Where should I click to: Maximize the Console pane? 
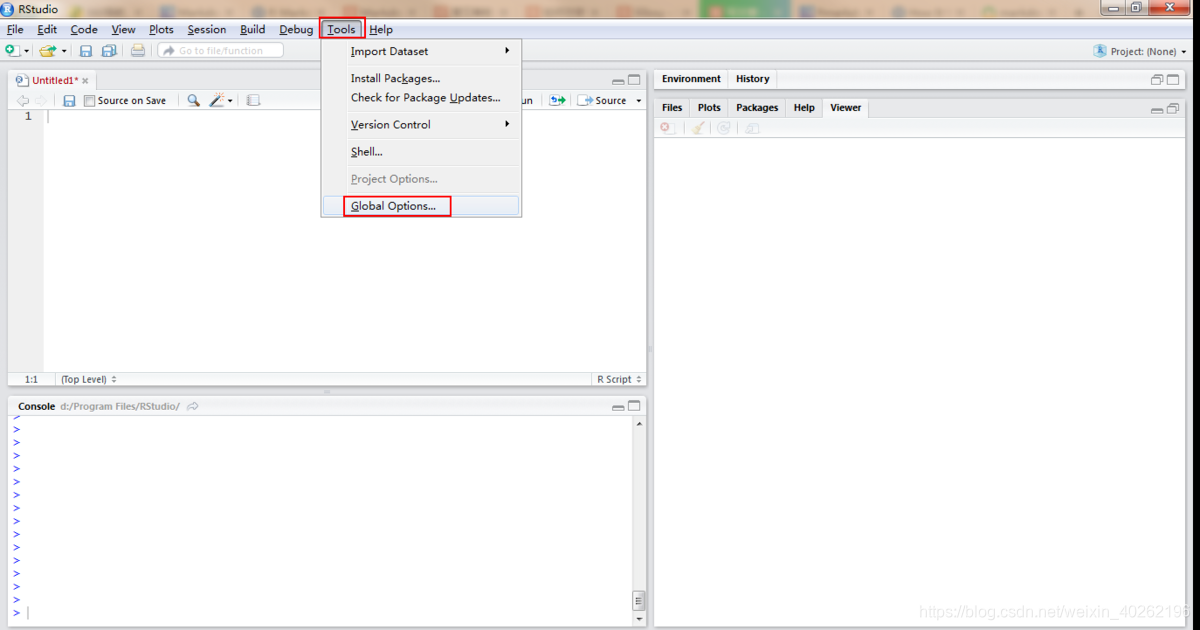click(x=634, y=407)
